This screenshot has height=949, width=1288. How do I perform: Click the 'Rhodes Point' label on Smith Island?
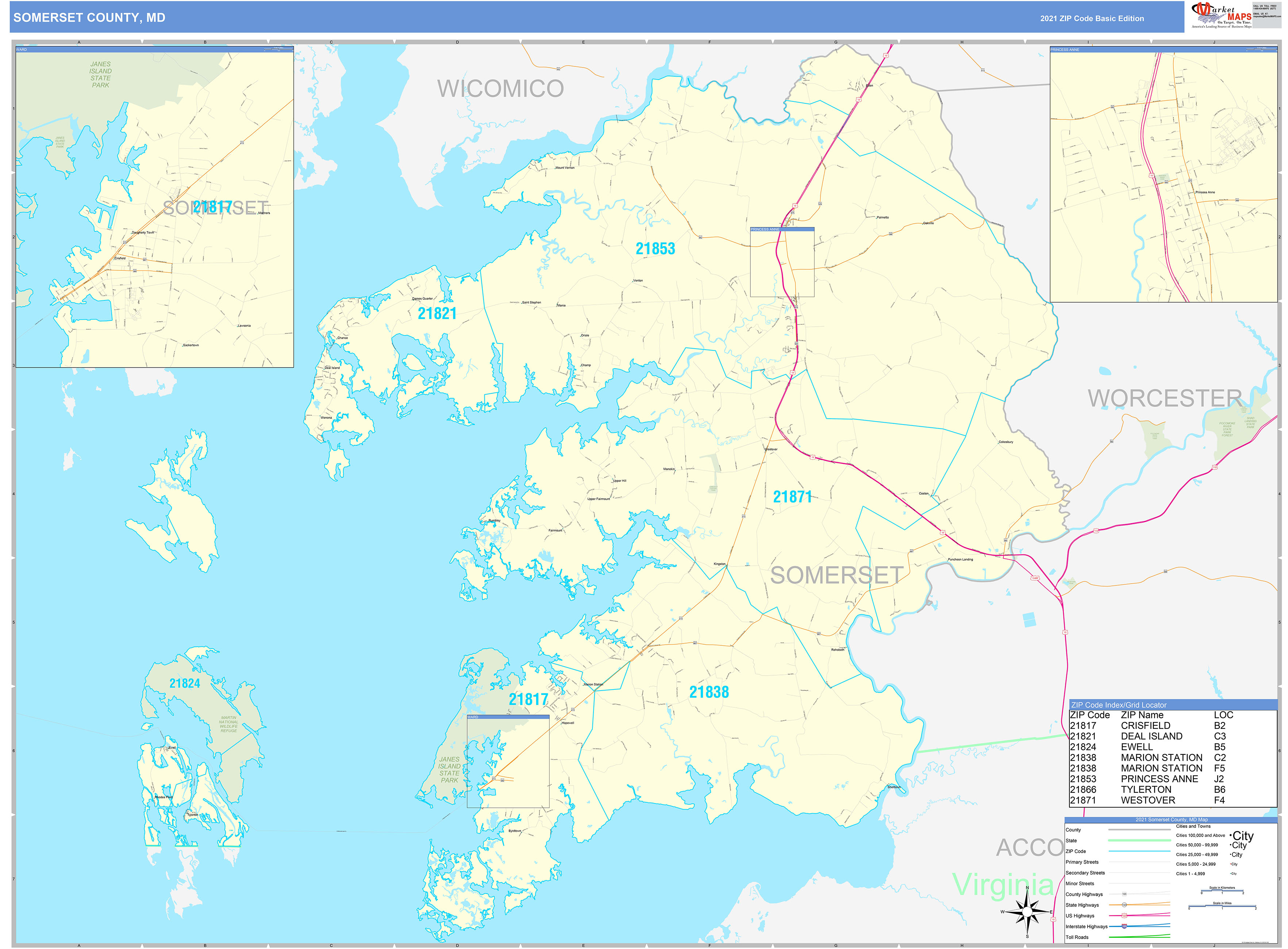pos(163,798)
